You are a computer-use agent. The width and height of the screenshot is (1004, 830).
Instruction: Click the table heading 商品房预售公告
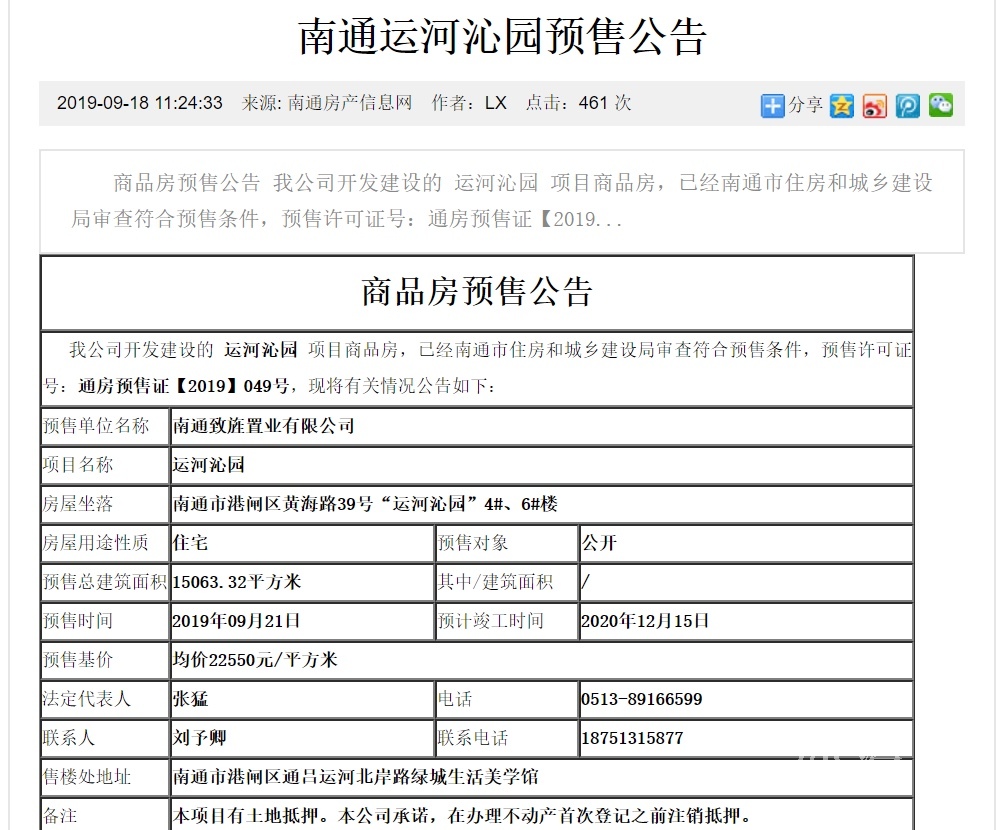point(476,292)
